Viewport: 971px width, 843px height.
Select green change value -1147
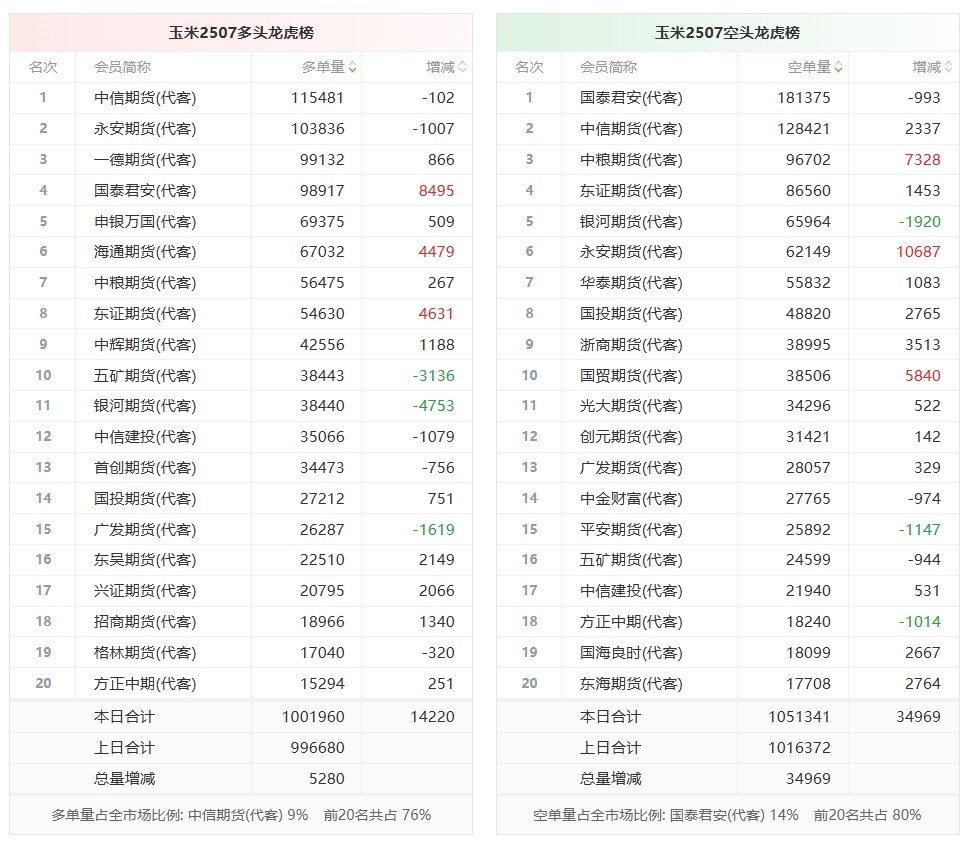tap(920, 530)
